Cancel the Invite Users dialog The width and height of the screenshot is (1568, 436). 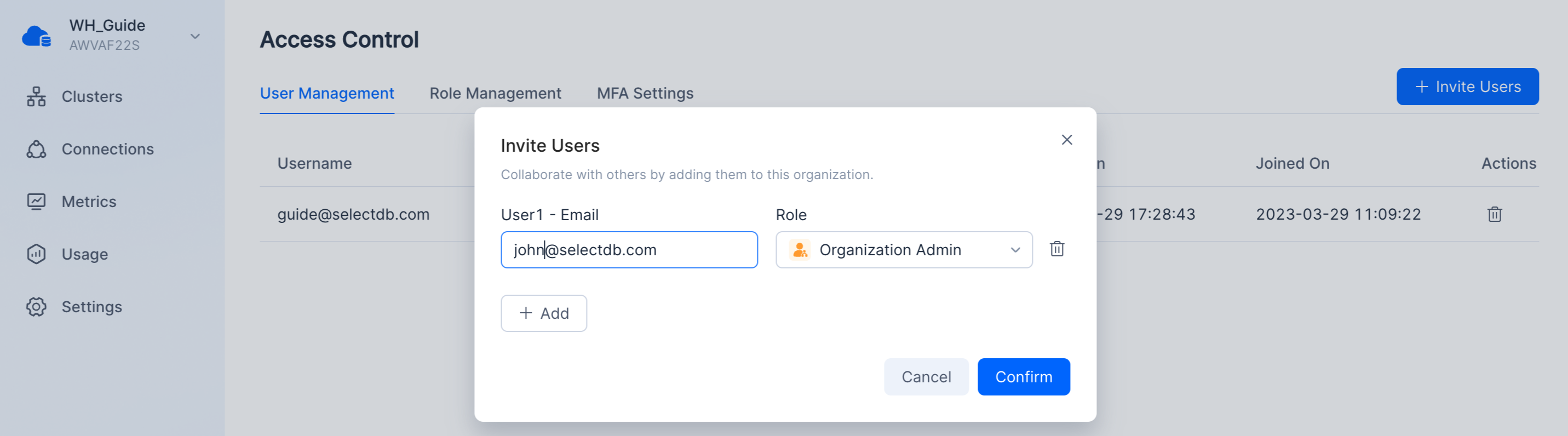click(x=925, y=377)
